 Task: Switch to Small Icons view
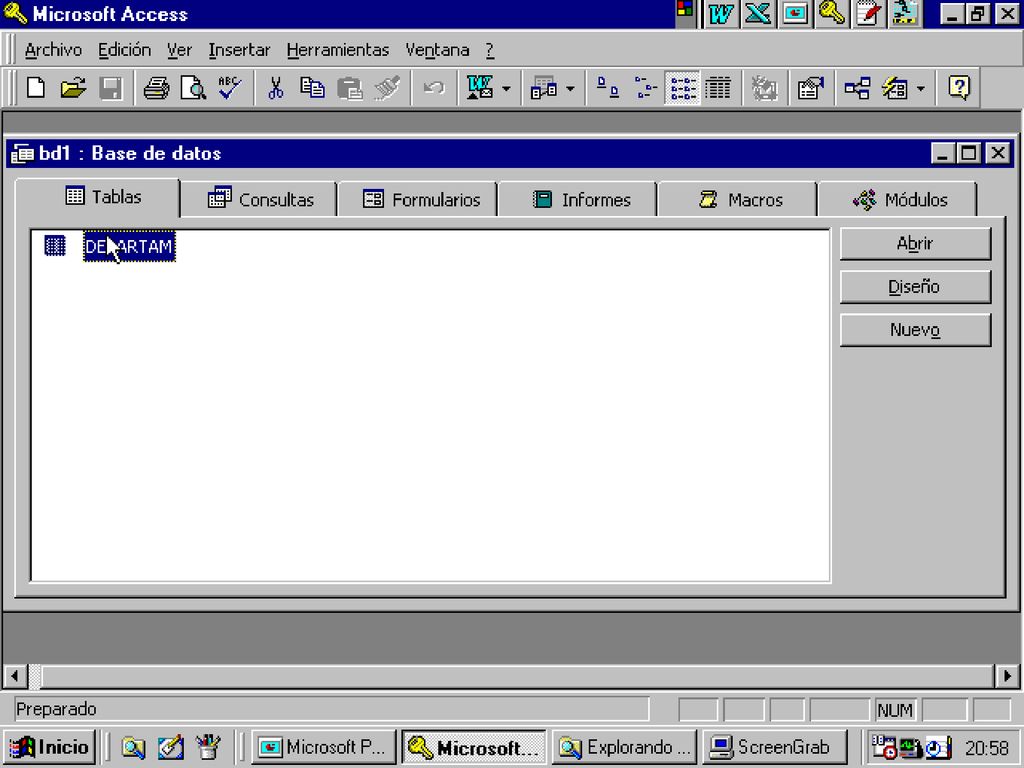[645, 88]
